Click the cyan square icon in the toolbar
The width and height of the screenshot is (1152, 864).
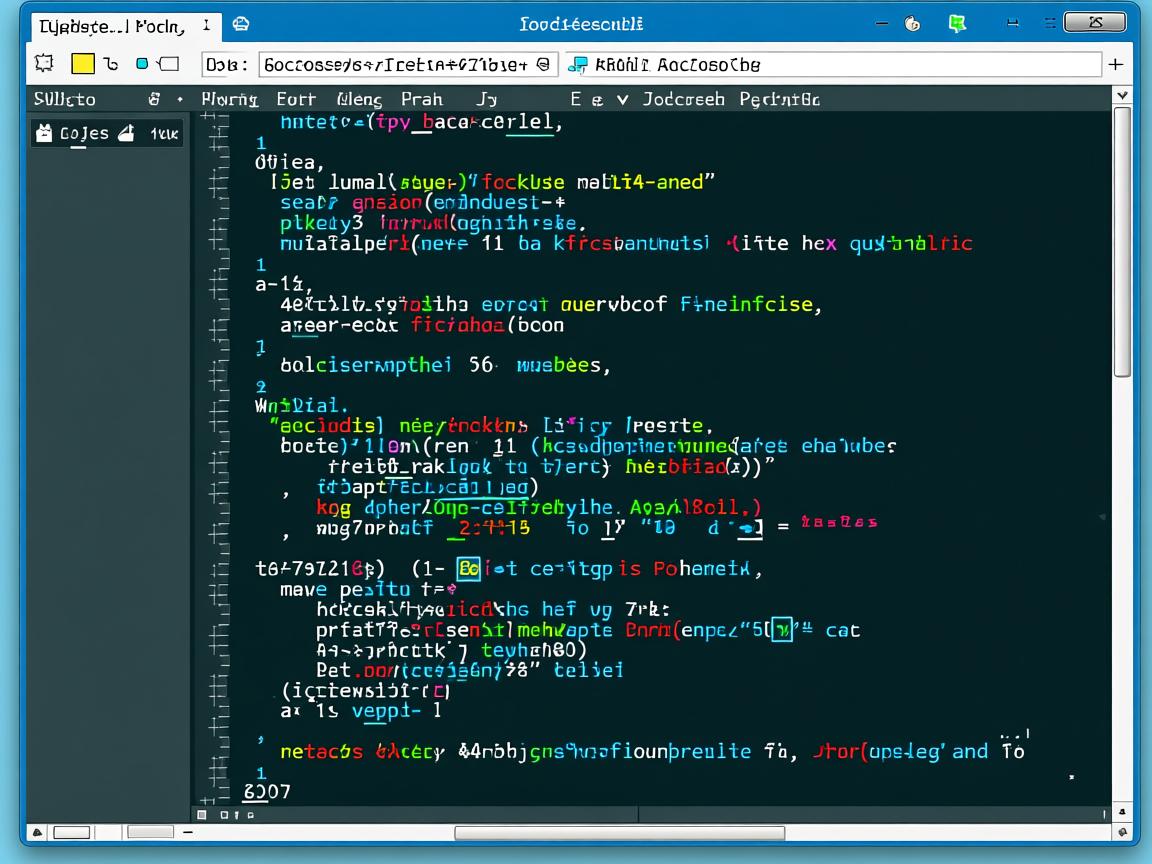(141, 64)
